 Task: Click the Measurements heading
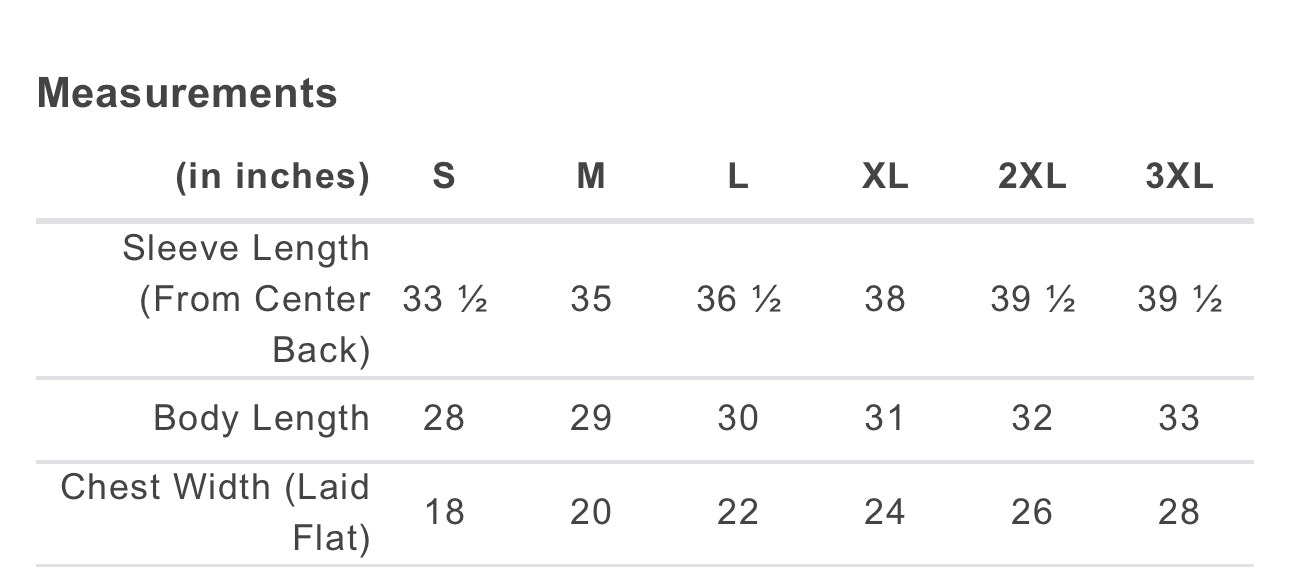tap(187, 94)
